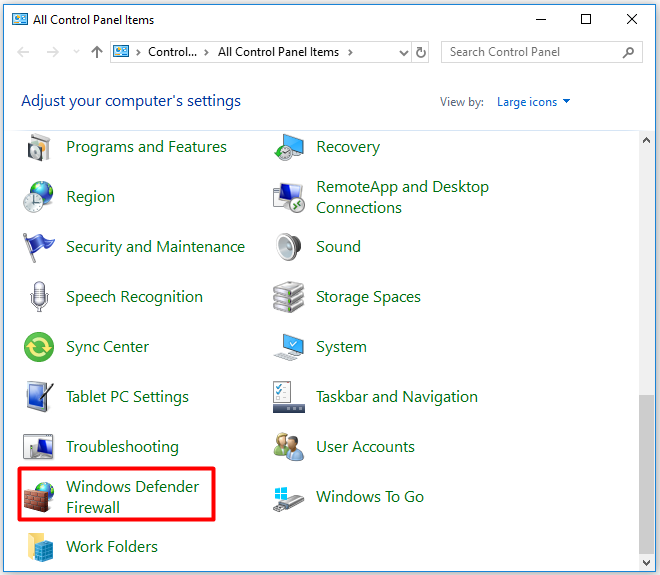Go up one level with Up arrow
660x575 pixels.
(x=96, y=53)
